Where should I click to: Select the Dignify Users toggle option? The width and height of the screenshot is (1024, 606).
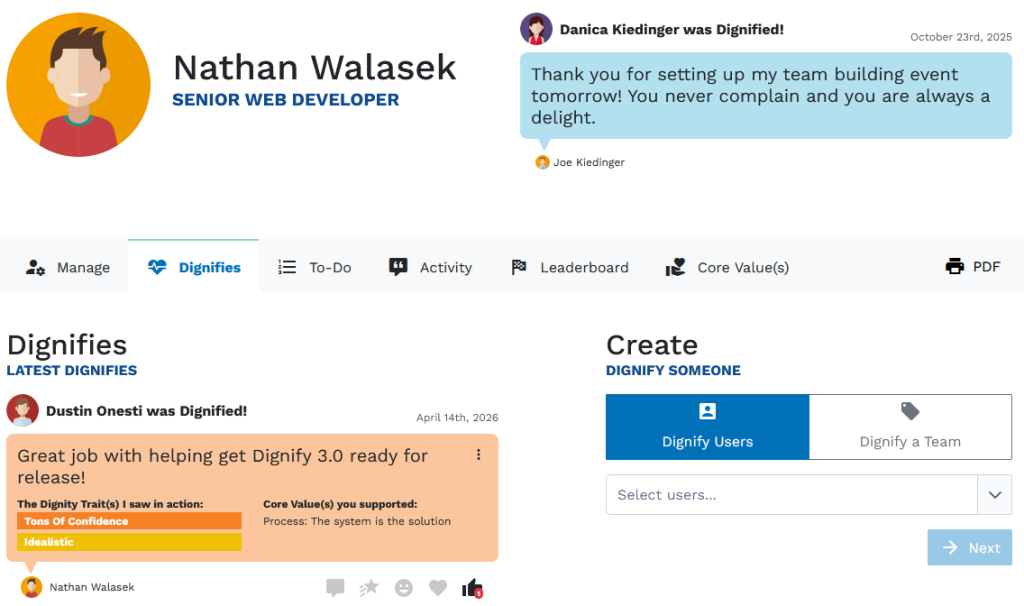(707, 427)
